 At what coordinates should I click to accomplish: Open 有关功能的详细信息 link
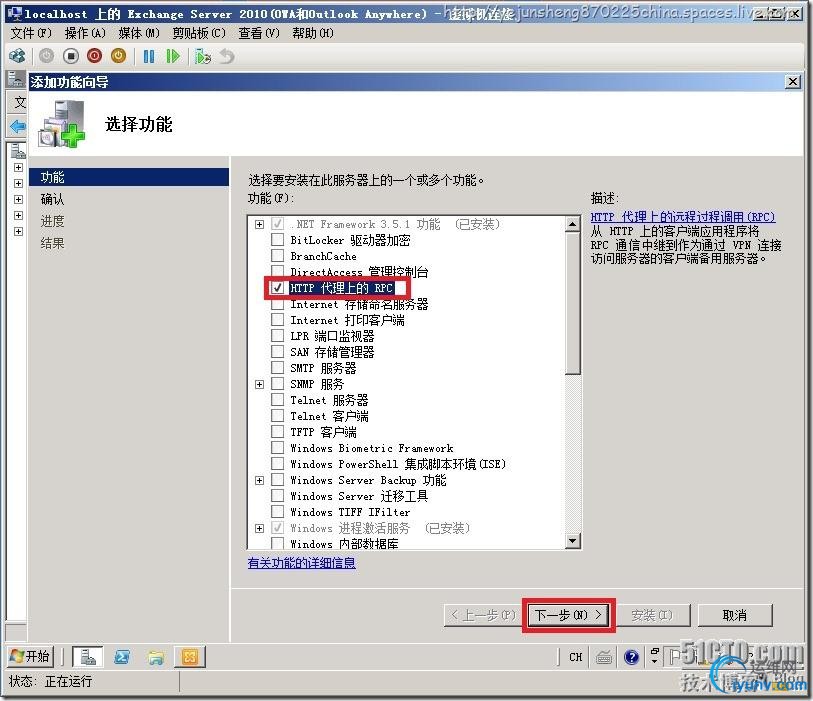pyautogui.click(x=302, y=563)
